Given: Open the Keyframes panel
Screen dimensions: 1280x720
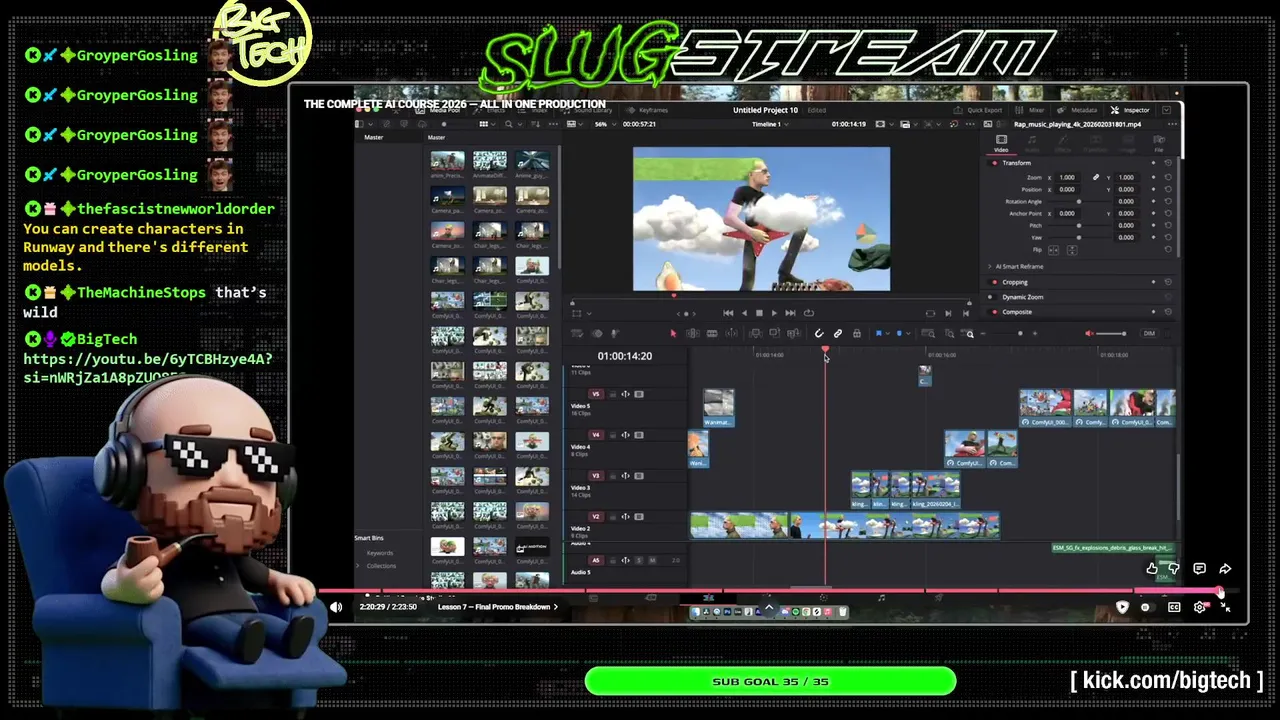Looking at the screenshot, I should point(648,110).
